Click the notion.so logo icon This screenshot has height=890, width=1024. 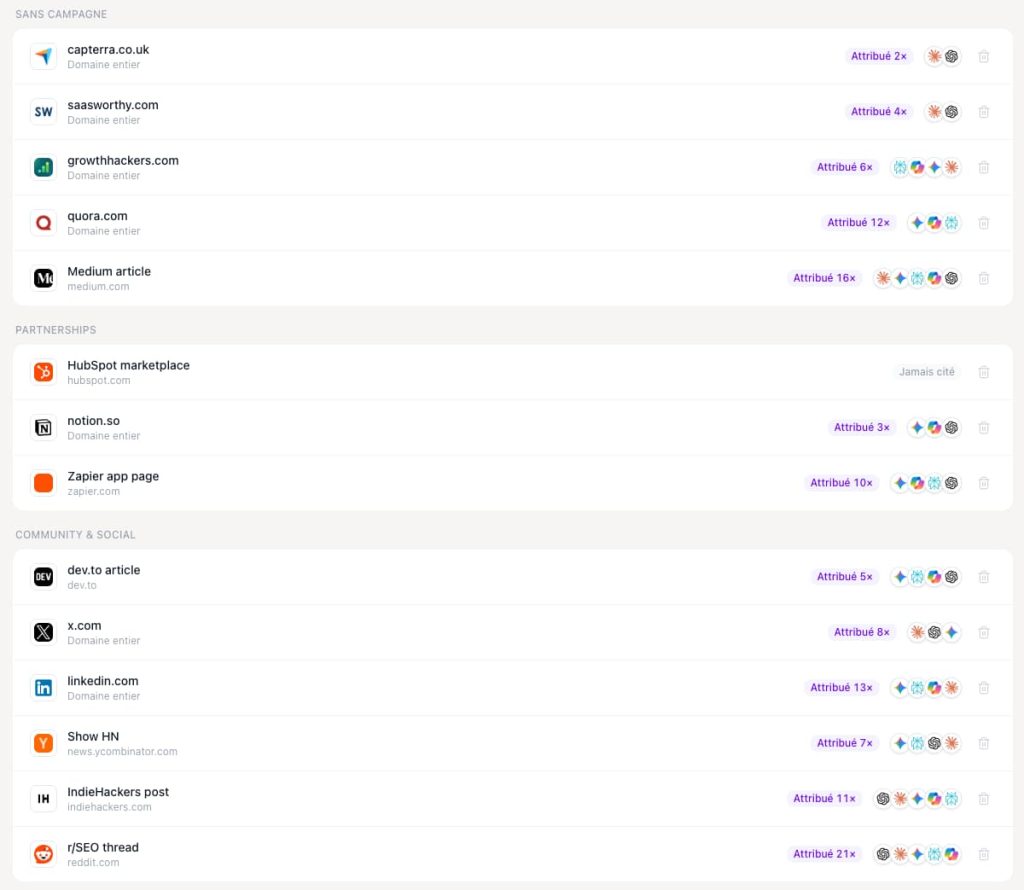point(44,428)
